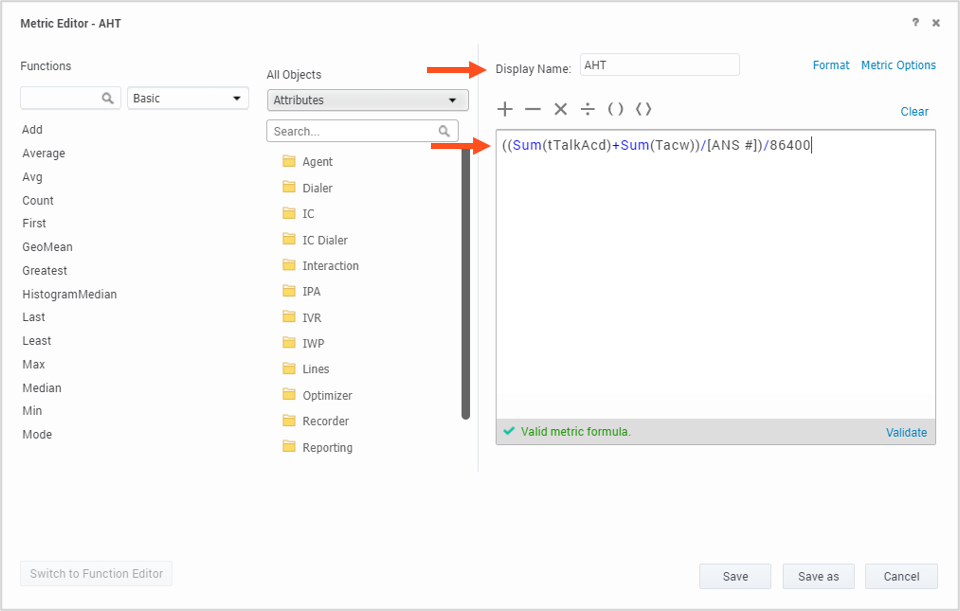The height and width of the screenshot is (611, 960).
Task: Open the IC Dialer folder
Action: [x=324, y=240]
